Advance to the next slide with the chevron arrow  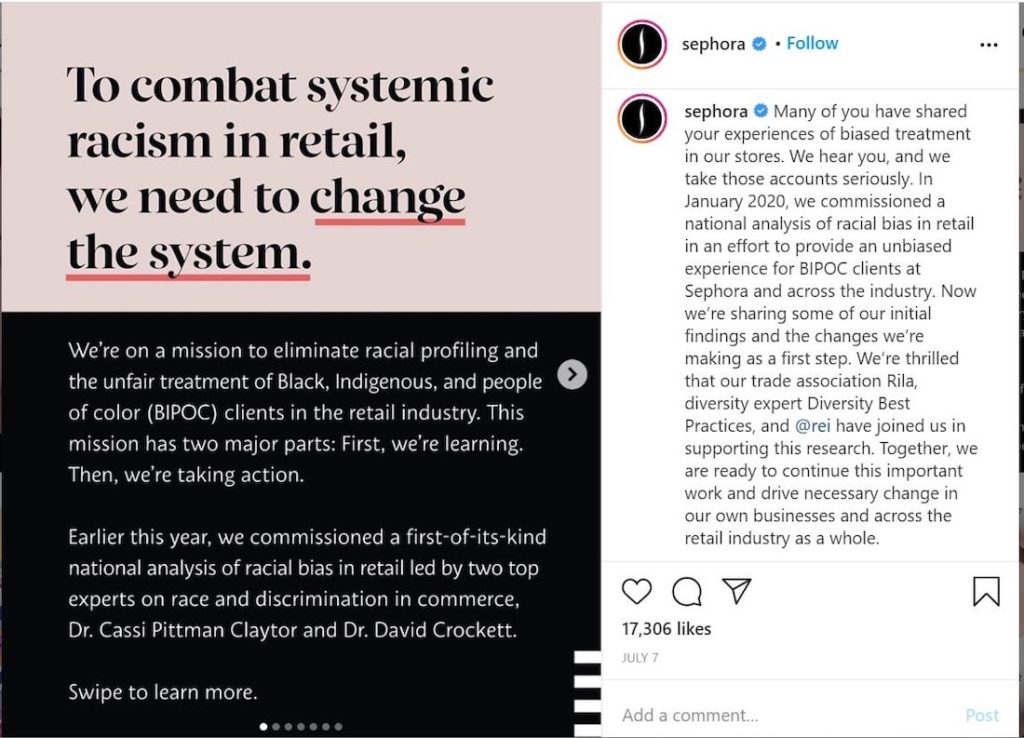[x=571, y=374]
